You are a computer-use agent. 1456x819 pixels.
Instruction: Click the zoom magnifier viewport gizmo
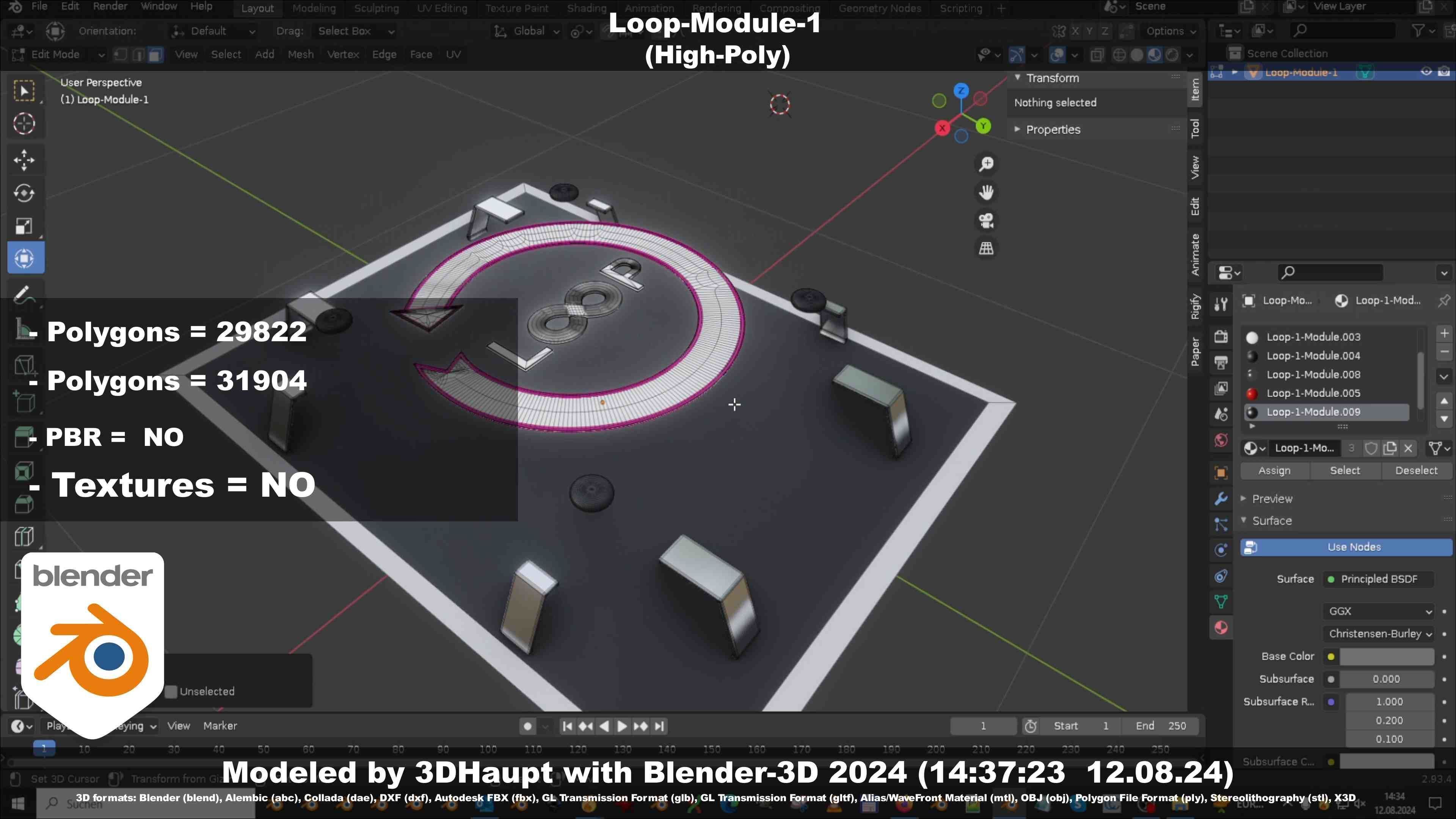(986, 164)
